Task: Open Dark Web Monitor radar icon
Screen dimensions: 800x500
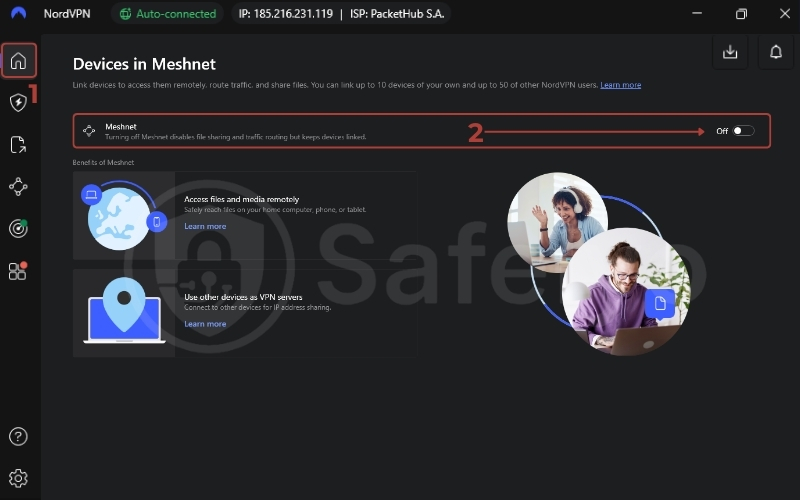Action: pyautogui.click(x=18, y=229)
